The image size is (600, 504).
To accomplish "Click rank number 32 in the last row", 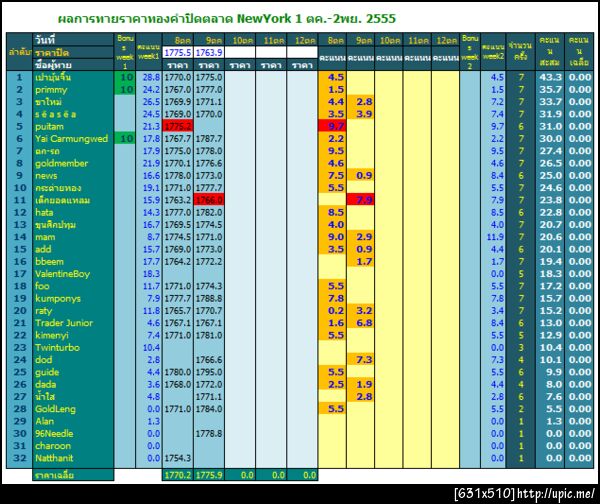I will coord(20,458).
